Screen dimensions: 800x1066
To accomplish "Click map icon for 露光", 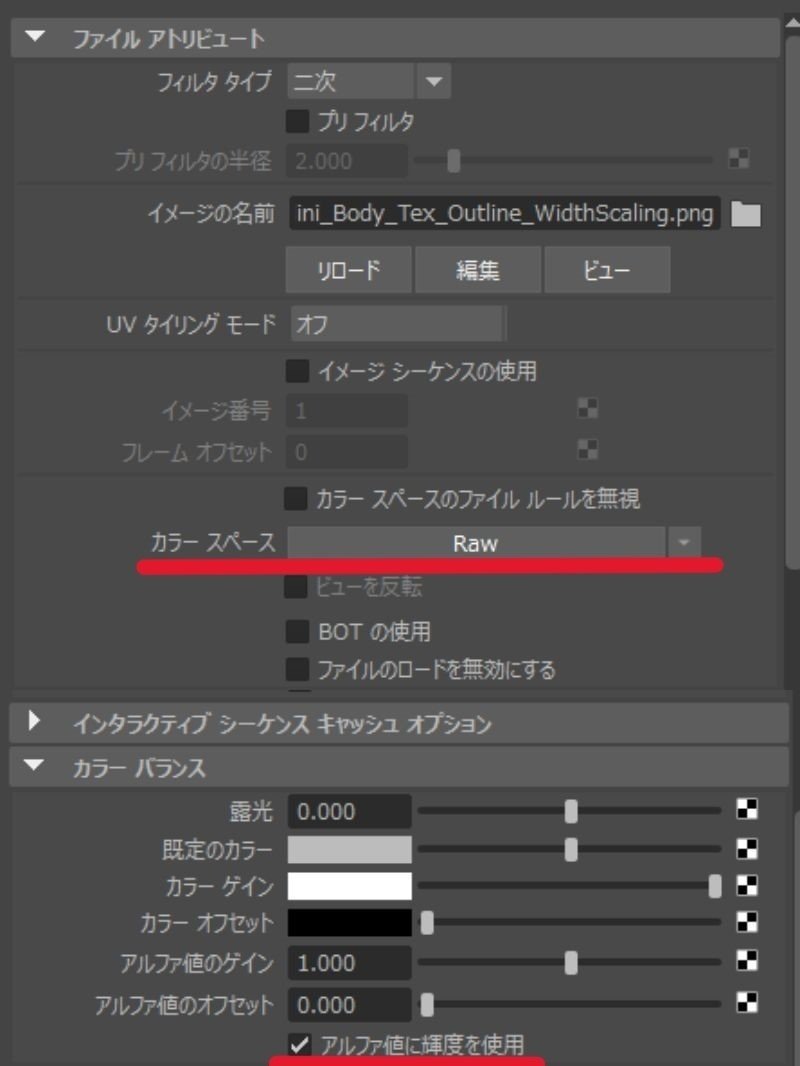I will [x=747, y=809].
